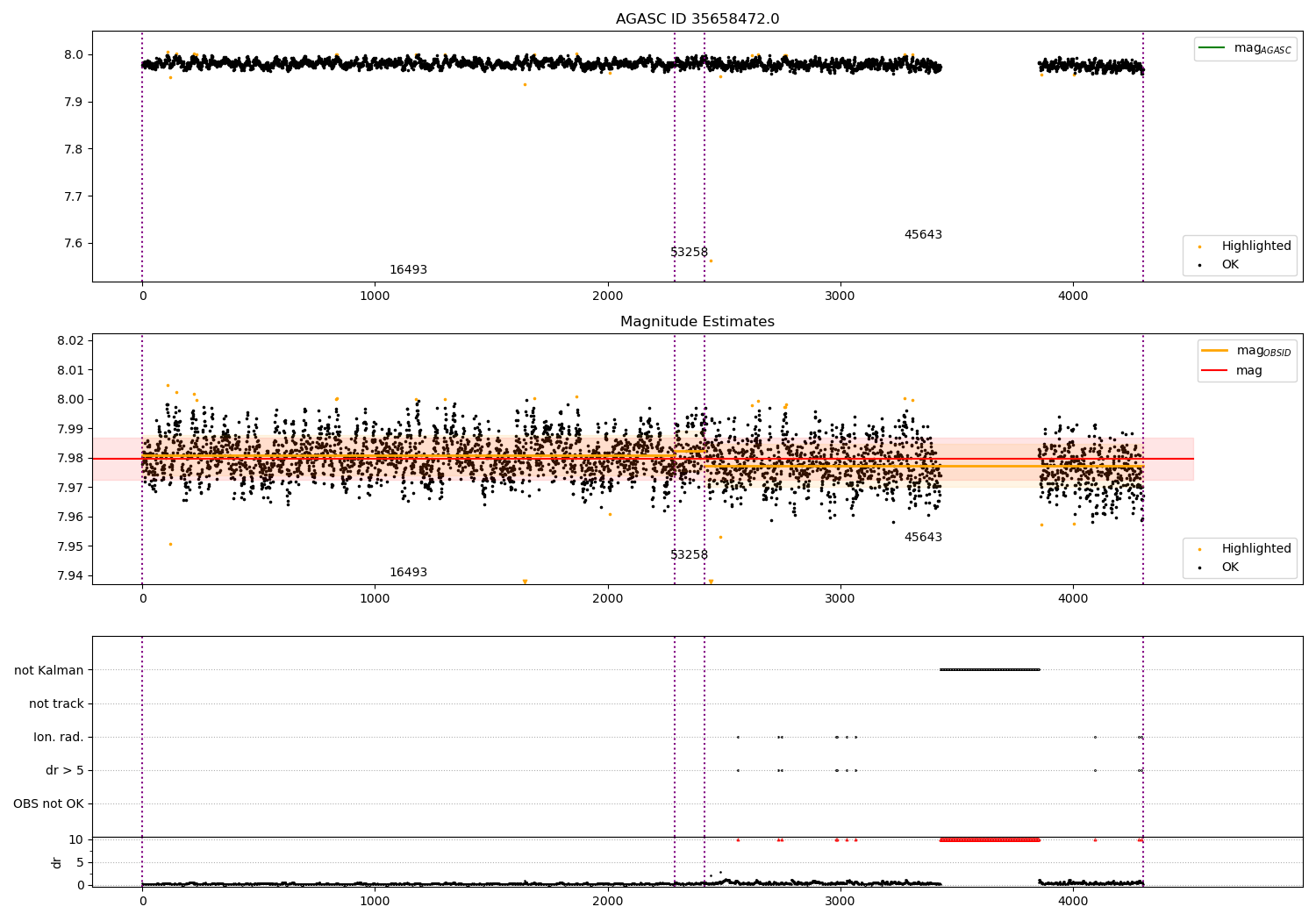1316x921 pixels.
Task: Click the row of 'not Kalman' flag markers
Action: click(x=990, y=669)
